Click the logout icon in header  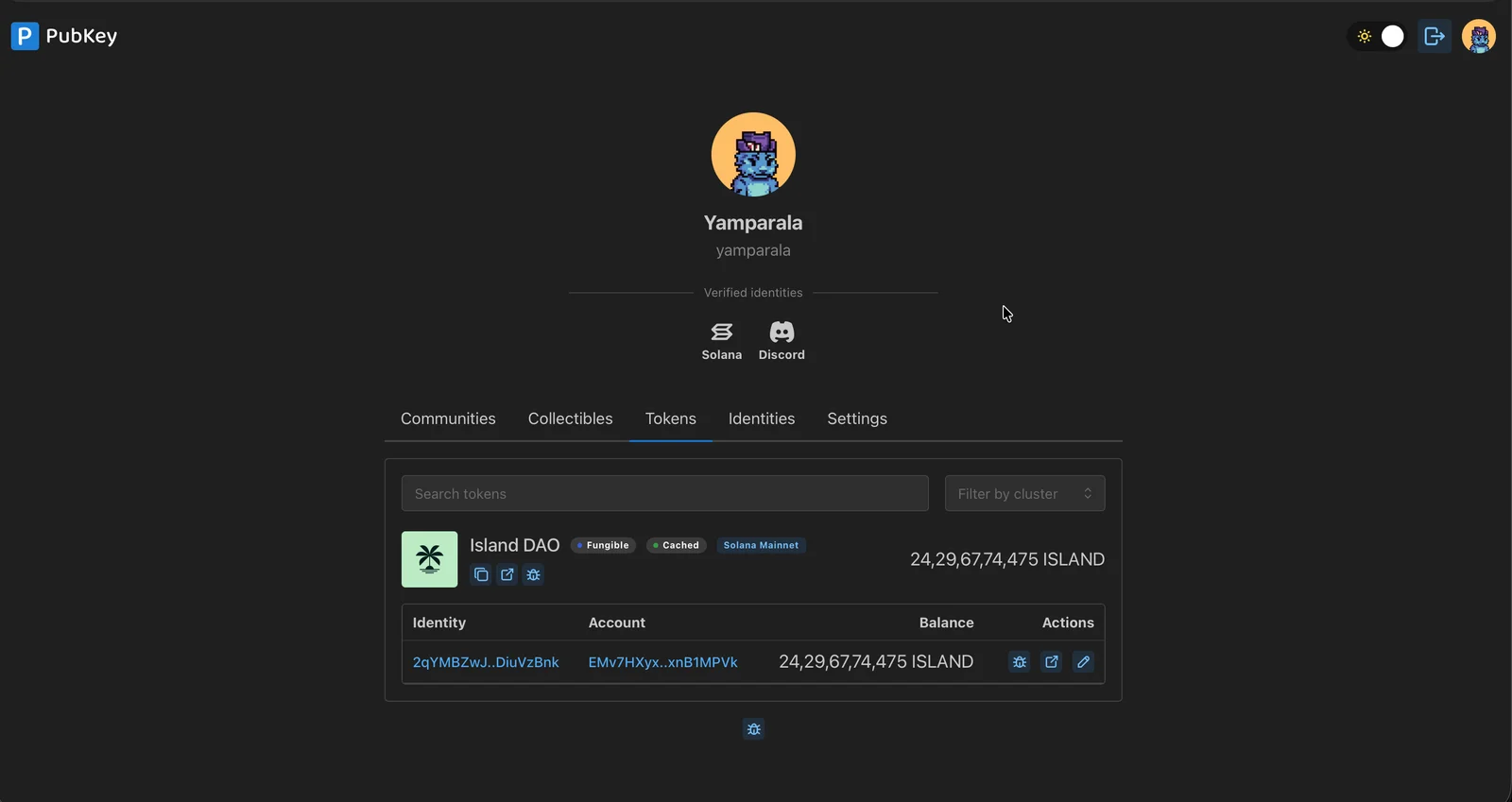click(x=1435, y=36)
